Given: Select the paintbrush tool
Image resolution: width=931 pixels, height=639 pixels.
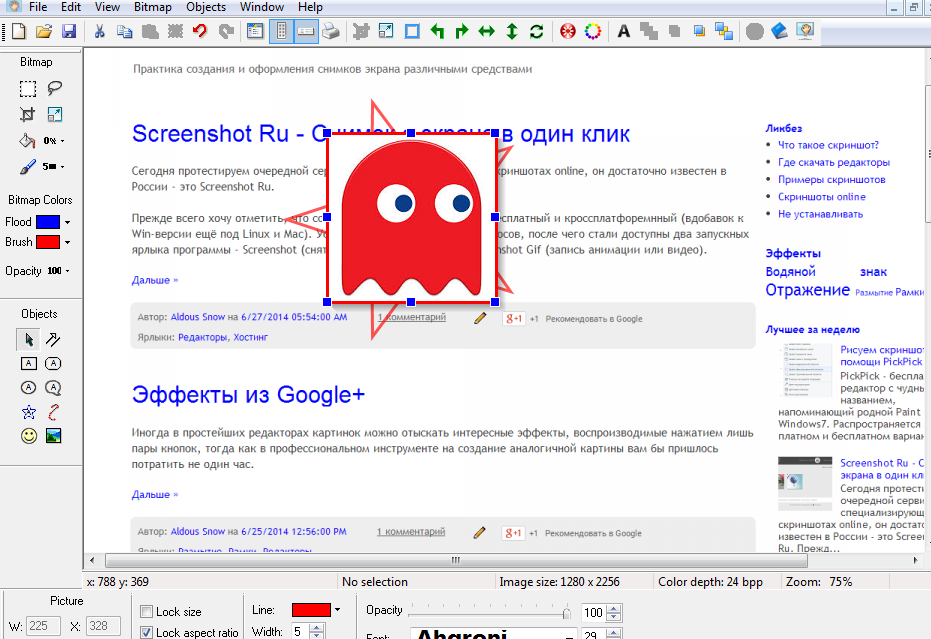Looking at the screenshot, I should pos(27,167).
